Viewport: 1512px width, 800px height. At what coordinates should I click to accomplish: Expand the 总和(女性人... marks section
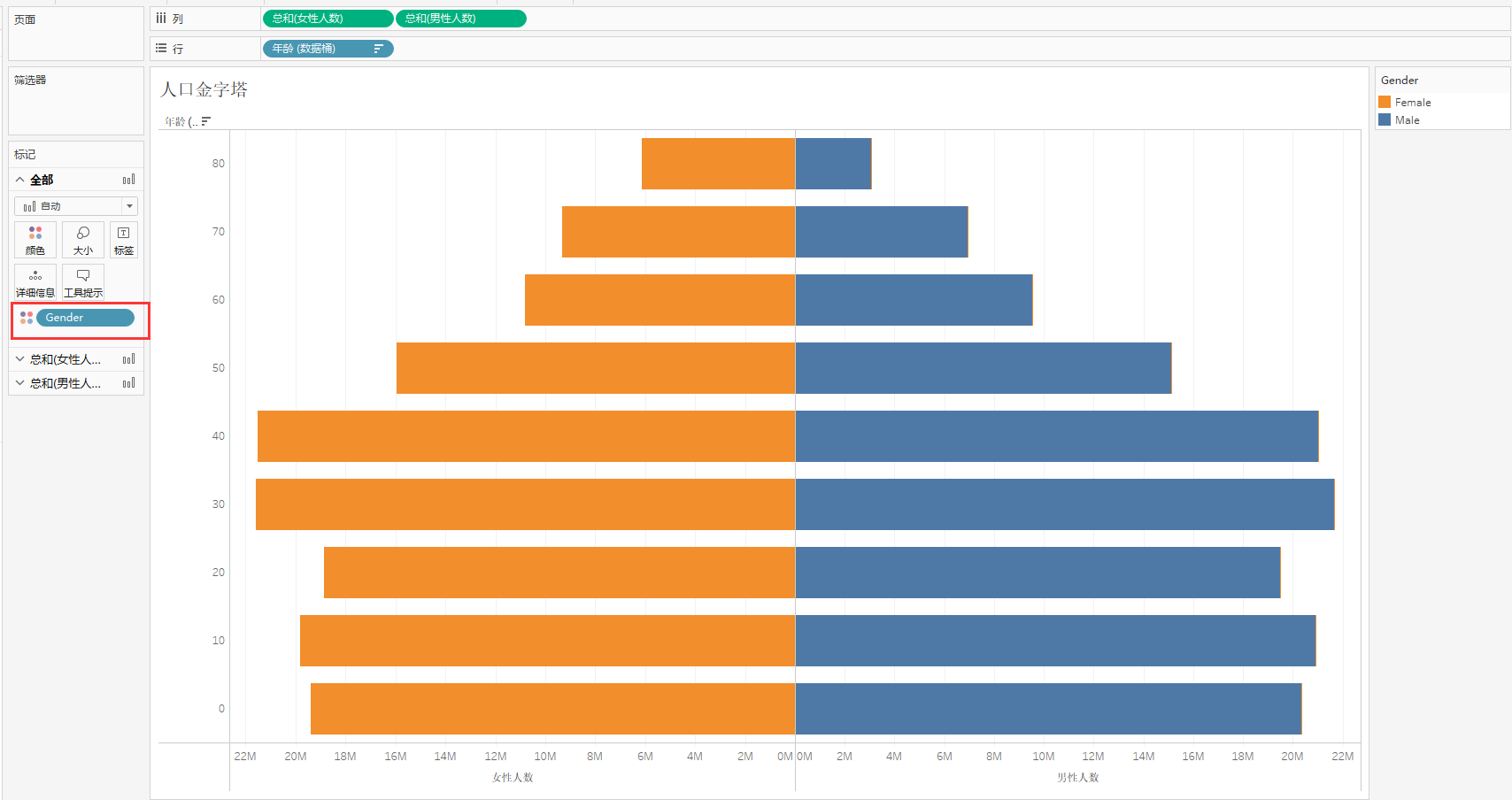[x=20, y=359]
